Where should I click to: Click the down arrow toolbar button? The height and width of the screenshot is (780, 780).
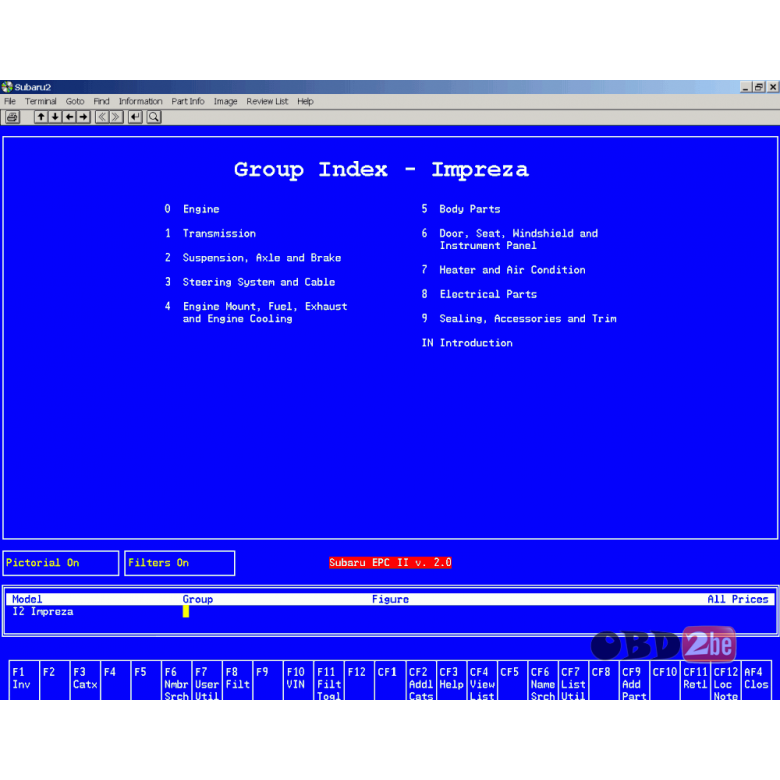click(55, 117)
